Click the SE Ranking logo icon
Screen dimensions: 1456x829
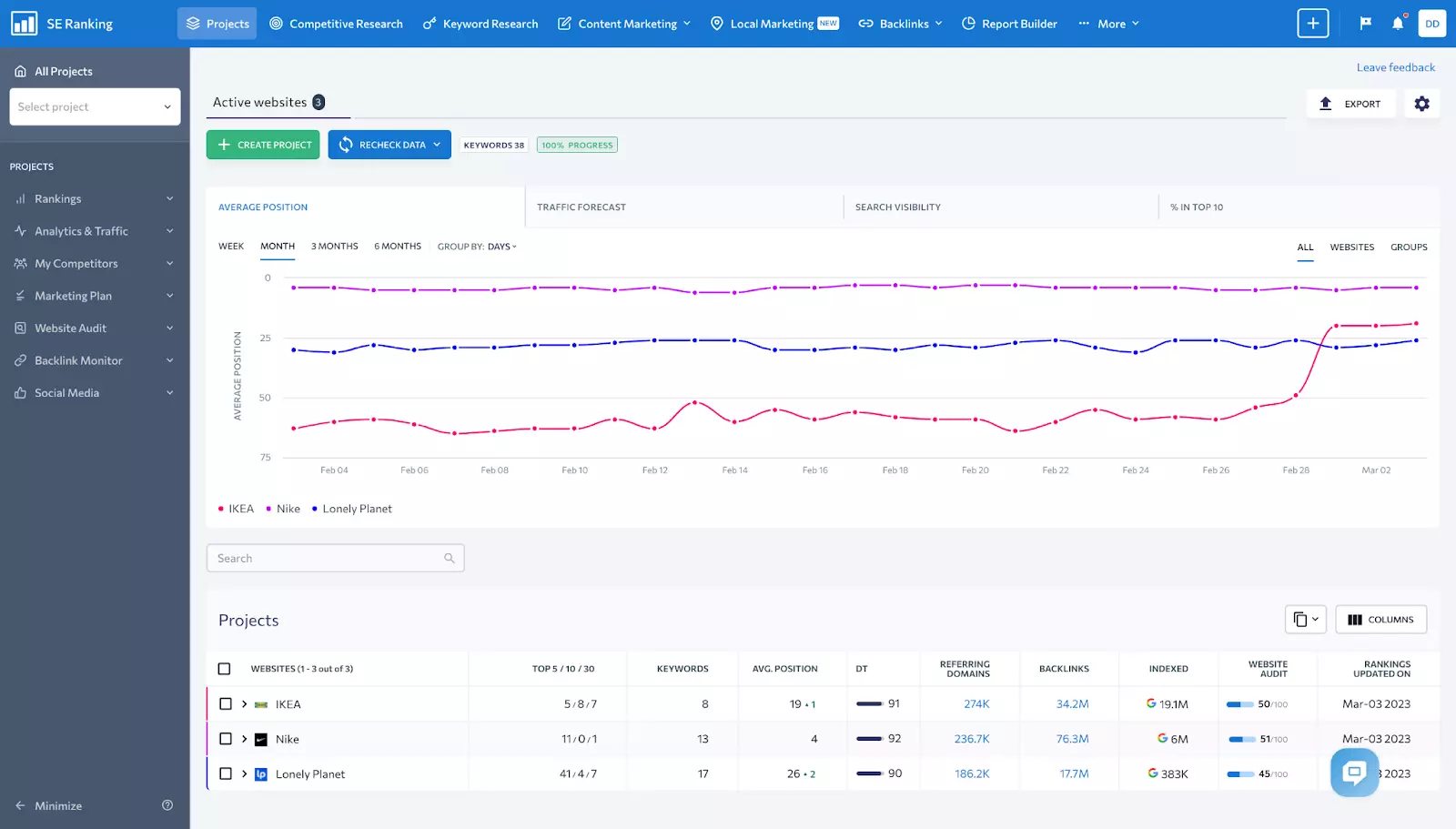pyautogui.click(x=24, y=24)
